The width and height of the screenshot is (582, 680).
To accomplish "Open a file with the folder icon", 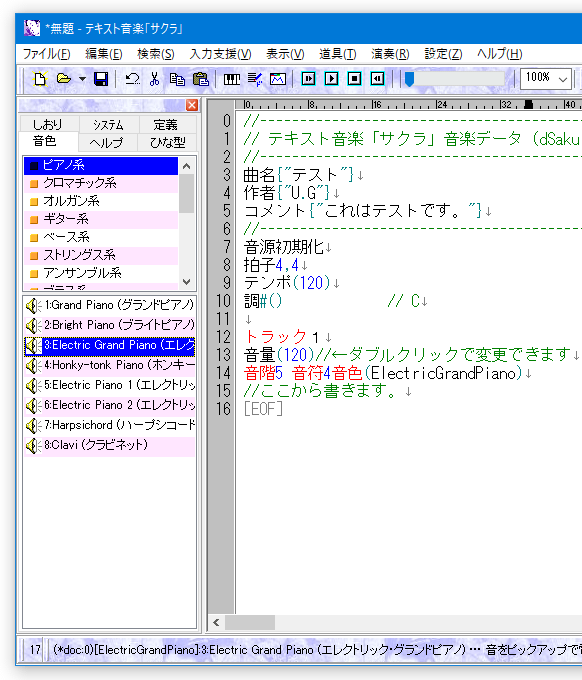I will coord(63,79).
